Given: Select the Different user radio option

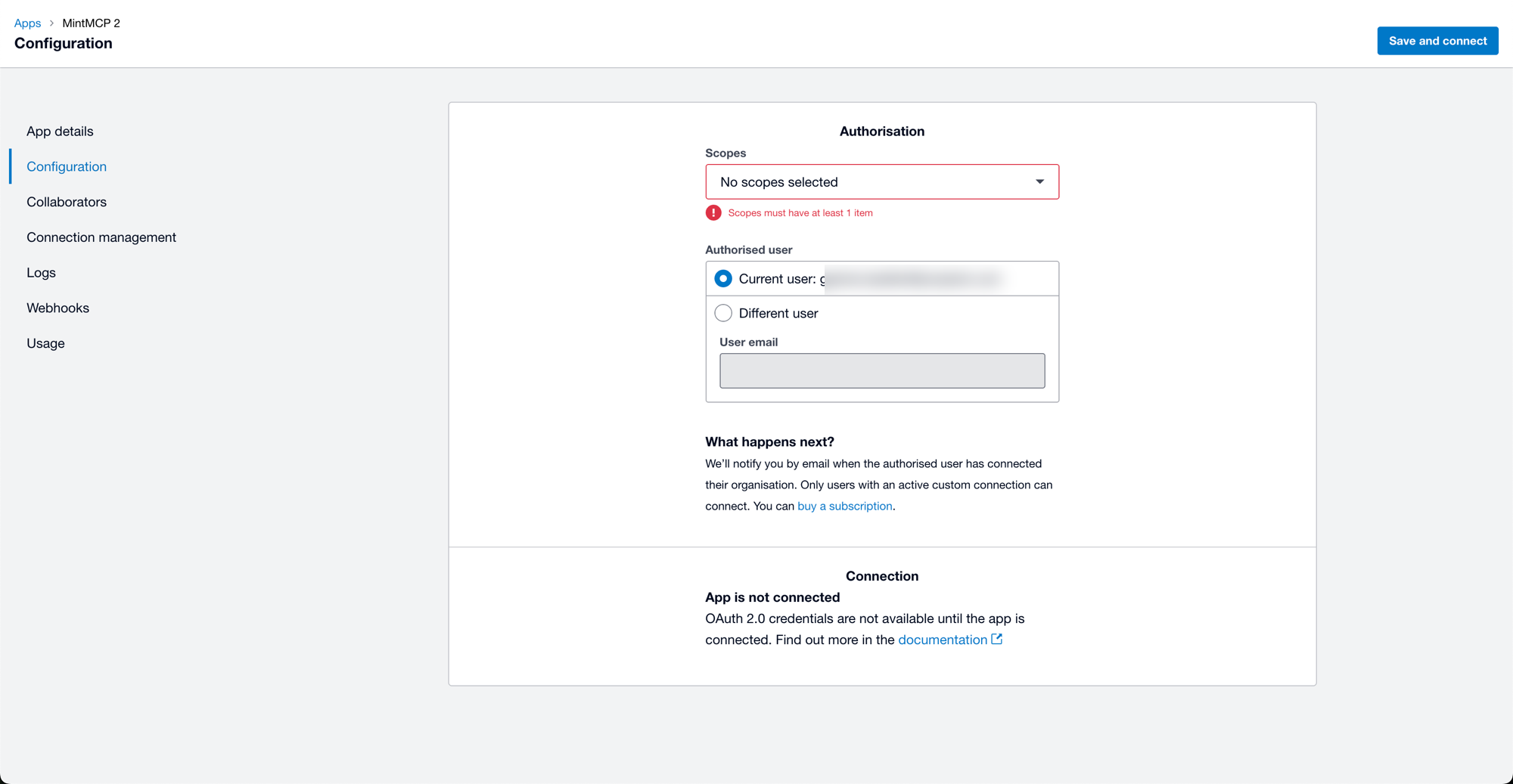Looking at the screenshot, I should point(723,313).
